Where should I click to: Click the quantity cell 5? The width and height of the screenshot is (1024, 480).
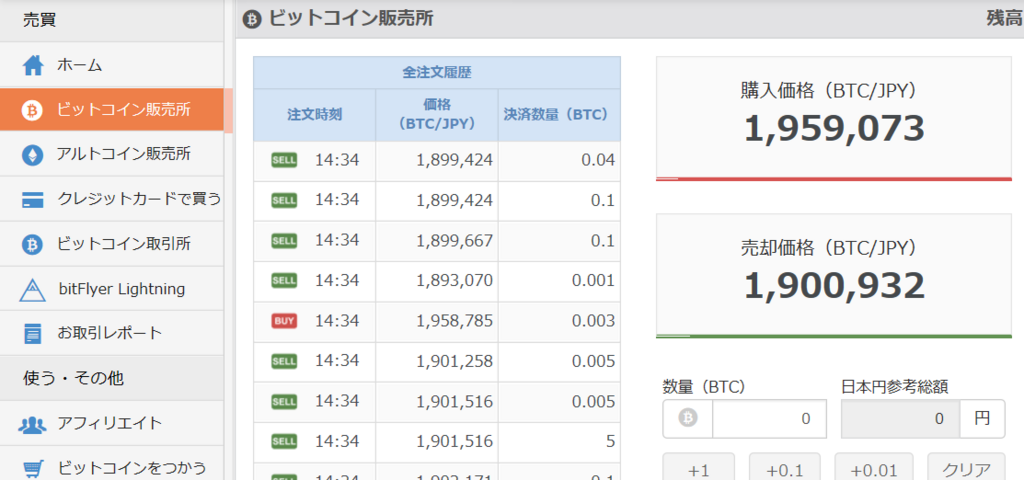pyautogui.click(x=559, y=441)
